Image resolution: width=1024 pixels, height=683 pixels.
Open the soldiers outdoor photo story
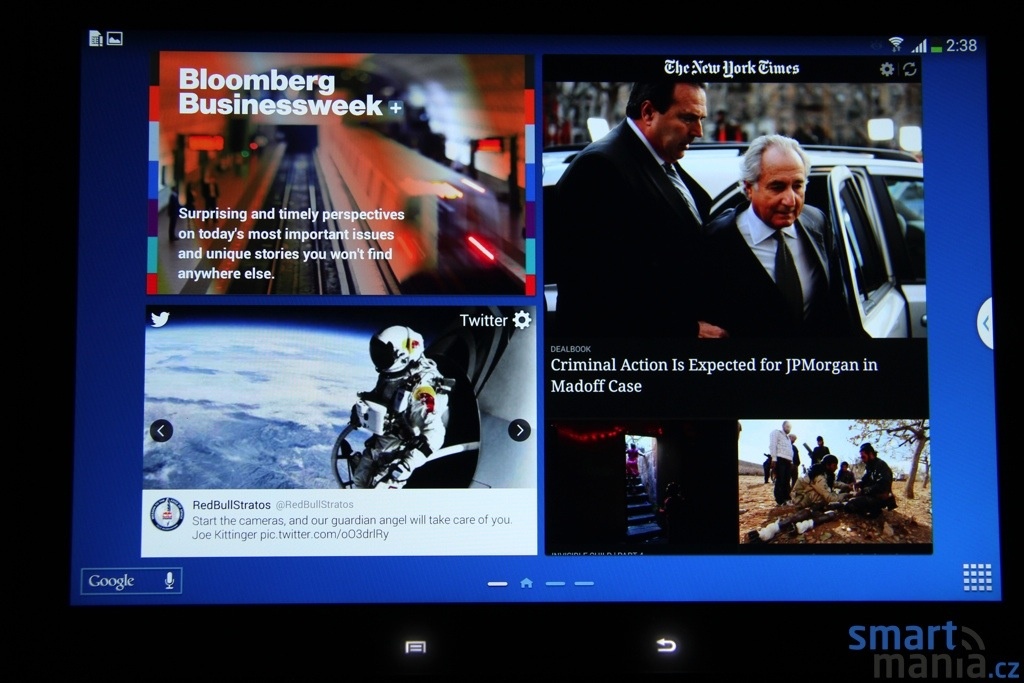835,482
